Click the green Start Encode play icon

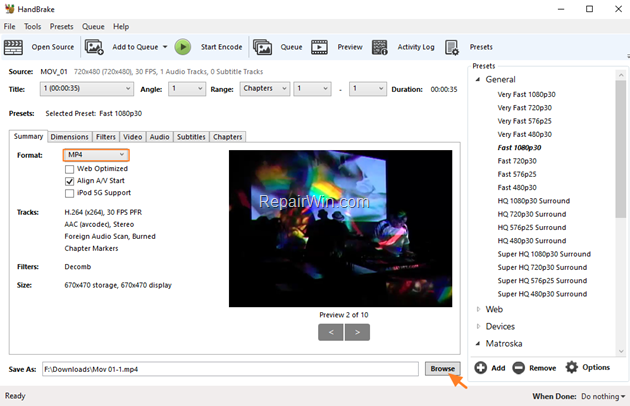[183, 47]
